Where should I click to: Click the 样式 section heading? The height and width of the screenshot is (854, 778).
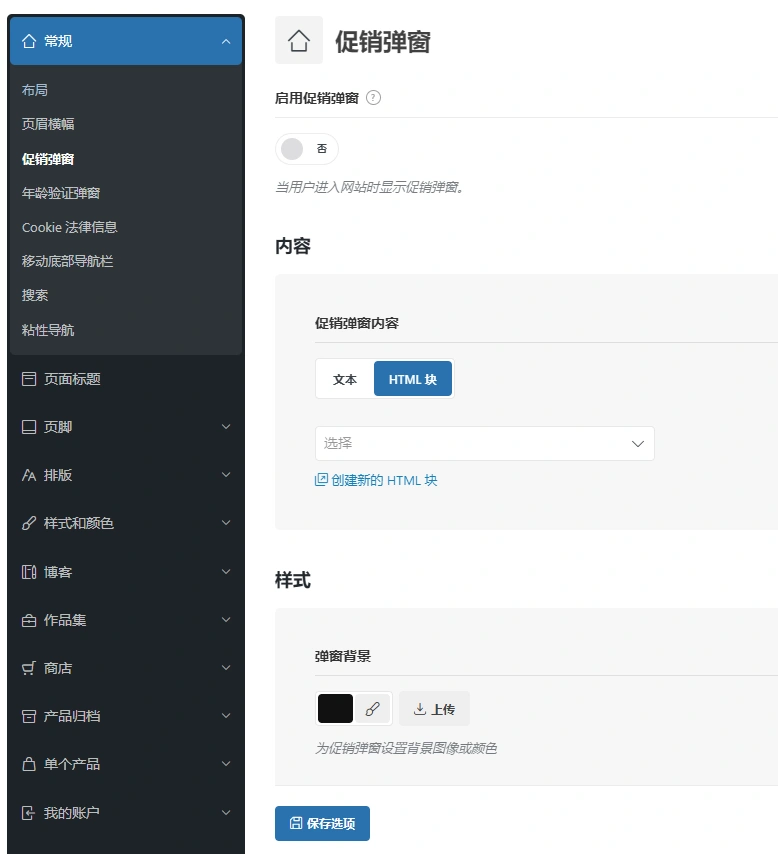[x=293, y=580]
